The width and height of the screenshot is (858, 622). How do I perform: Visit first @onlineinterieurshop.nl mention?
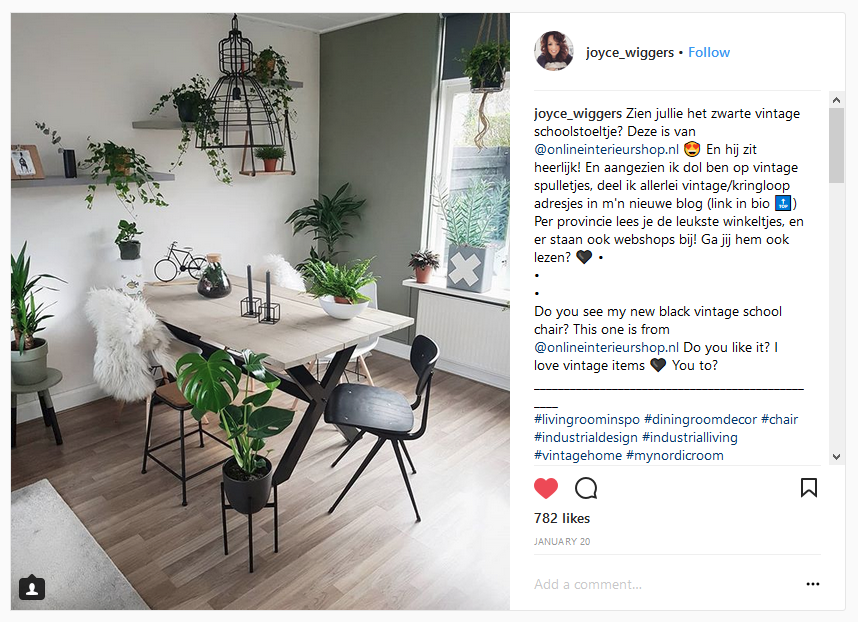tap(606, 149)
